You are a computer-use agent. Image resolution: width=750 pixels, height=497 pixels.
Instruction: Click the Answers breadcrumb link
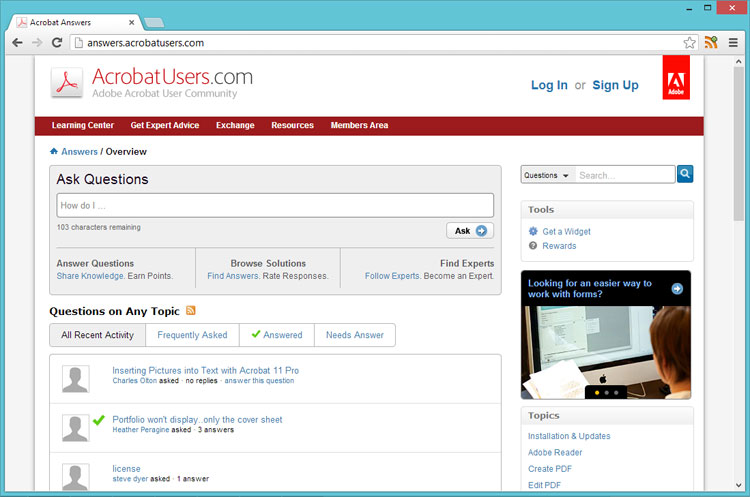79,152
